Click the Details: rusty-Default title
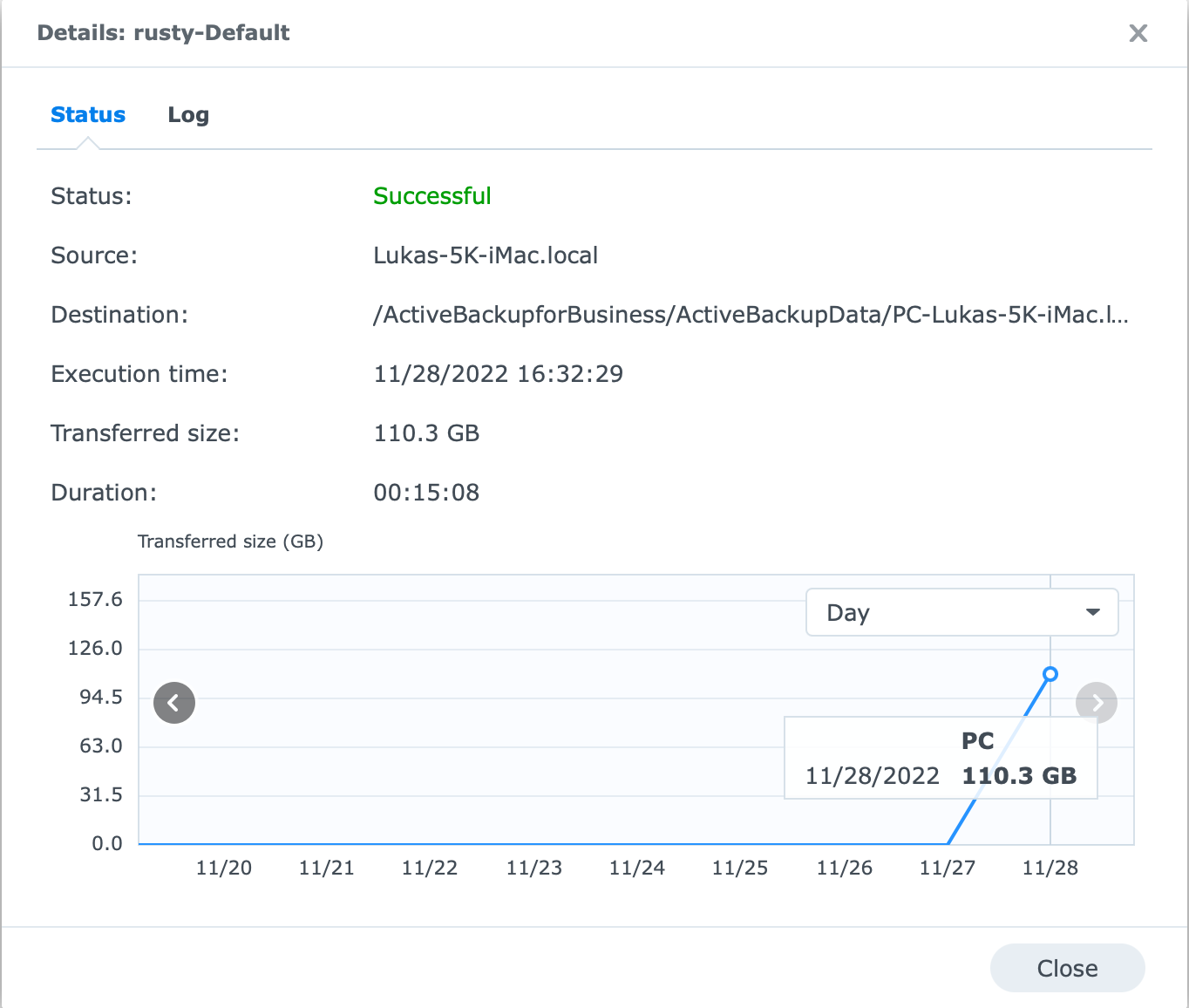Viewport: 1189px width, 1008px height. 163,33
